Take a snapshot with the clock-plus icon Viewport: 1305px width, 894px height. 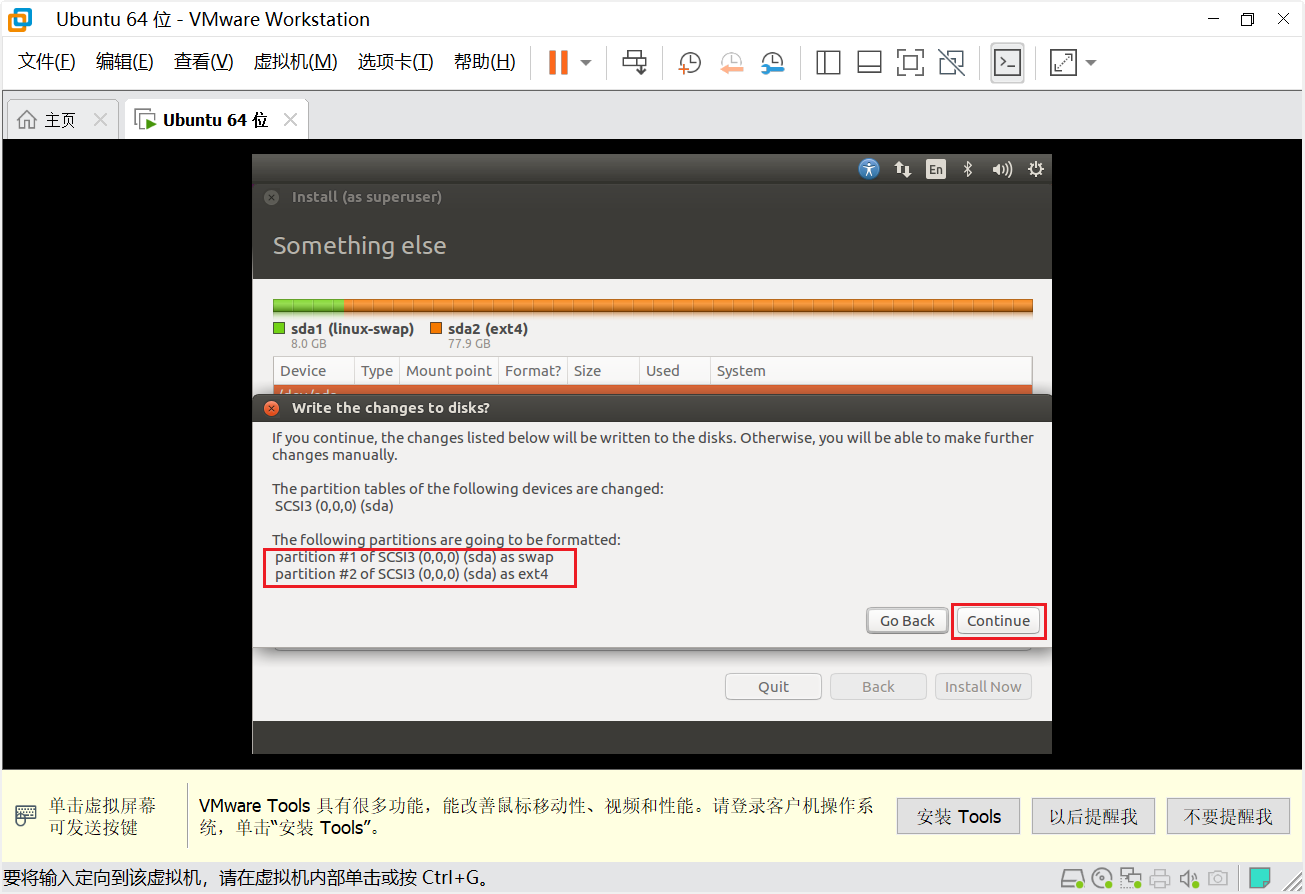[x=689, y=63]
